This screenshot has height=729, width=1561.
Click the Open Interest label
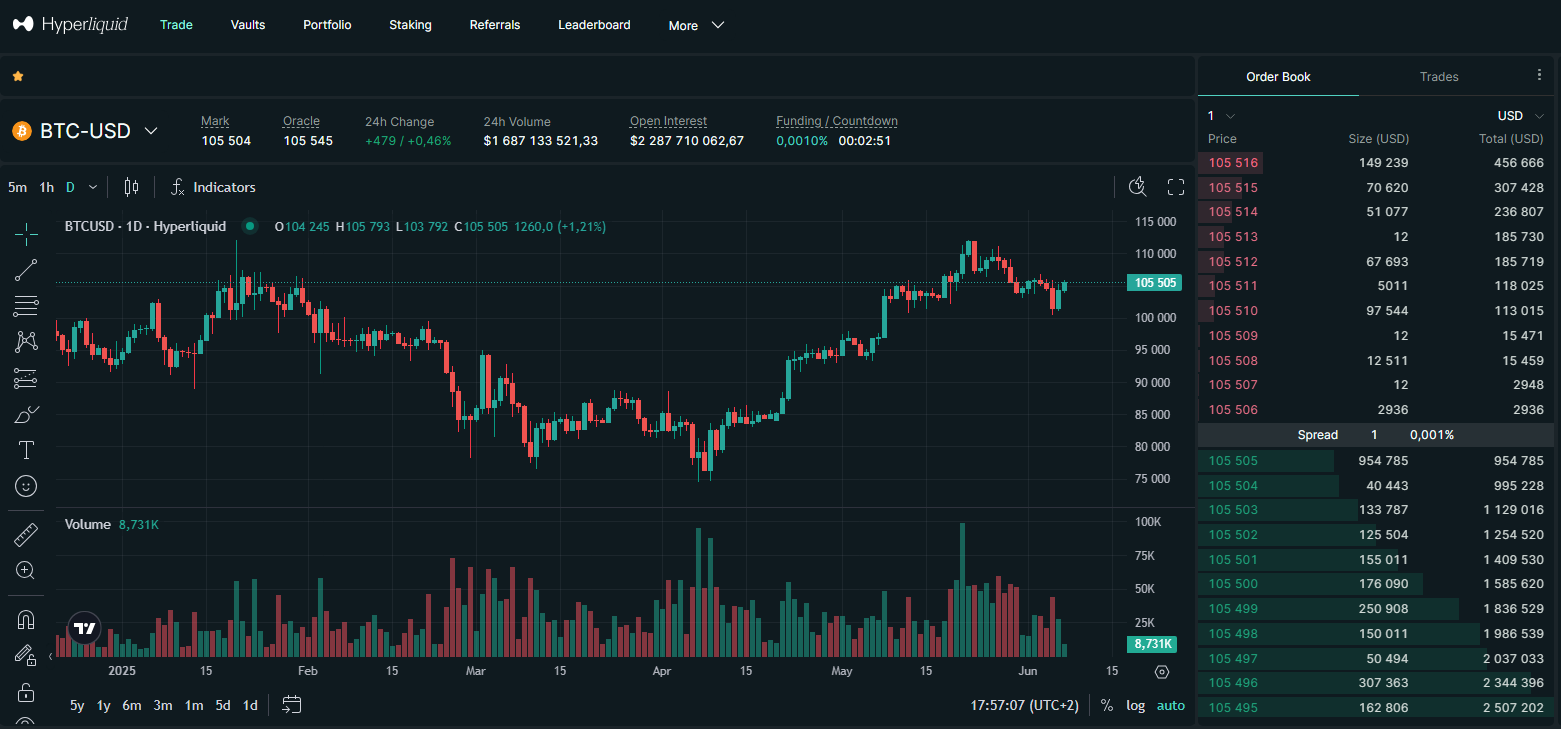click(x=668, y=121)
